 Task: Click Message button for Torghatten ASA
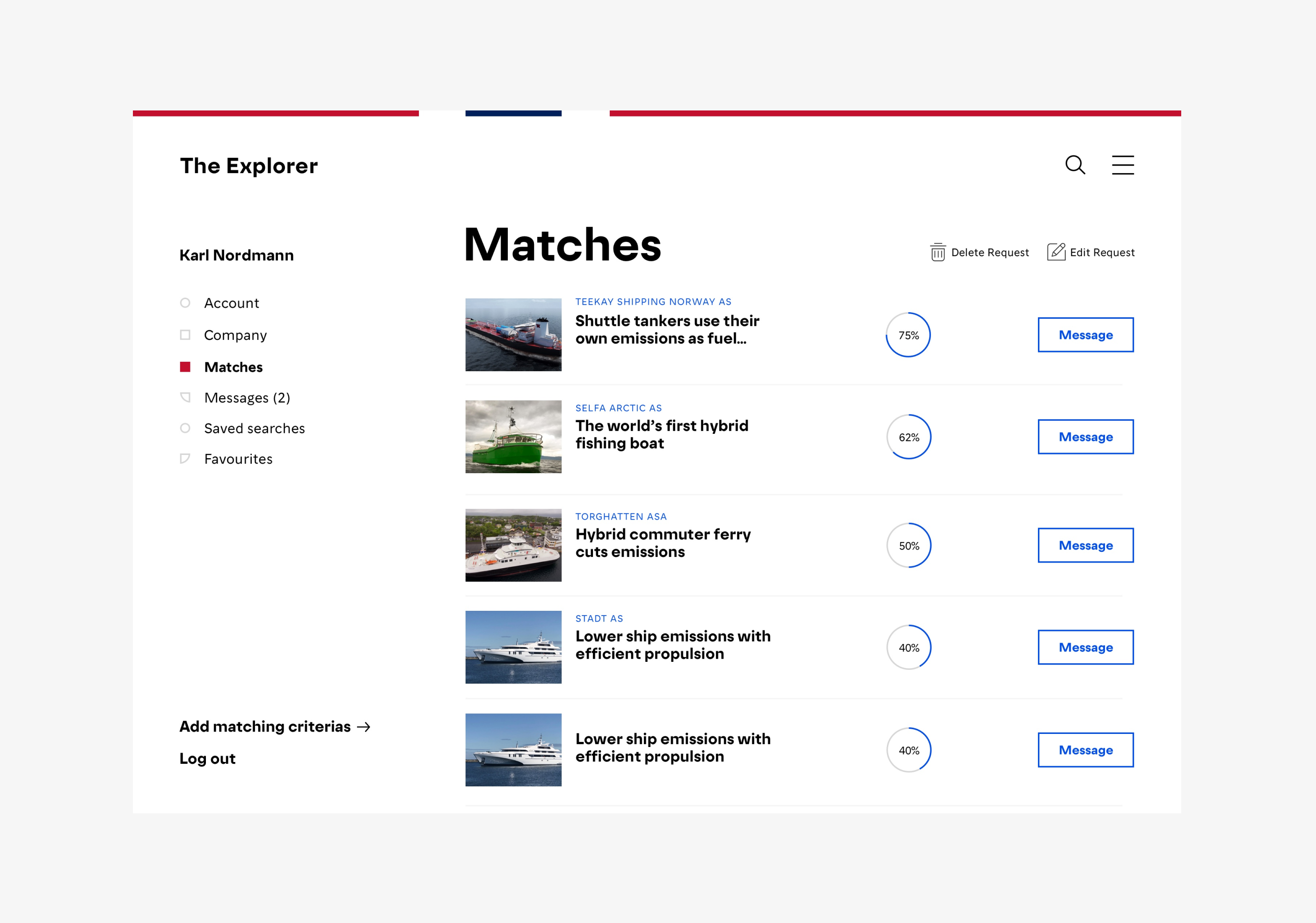tap(1085, 545)
